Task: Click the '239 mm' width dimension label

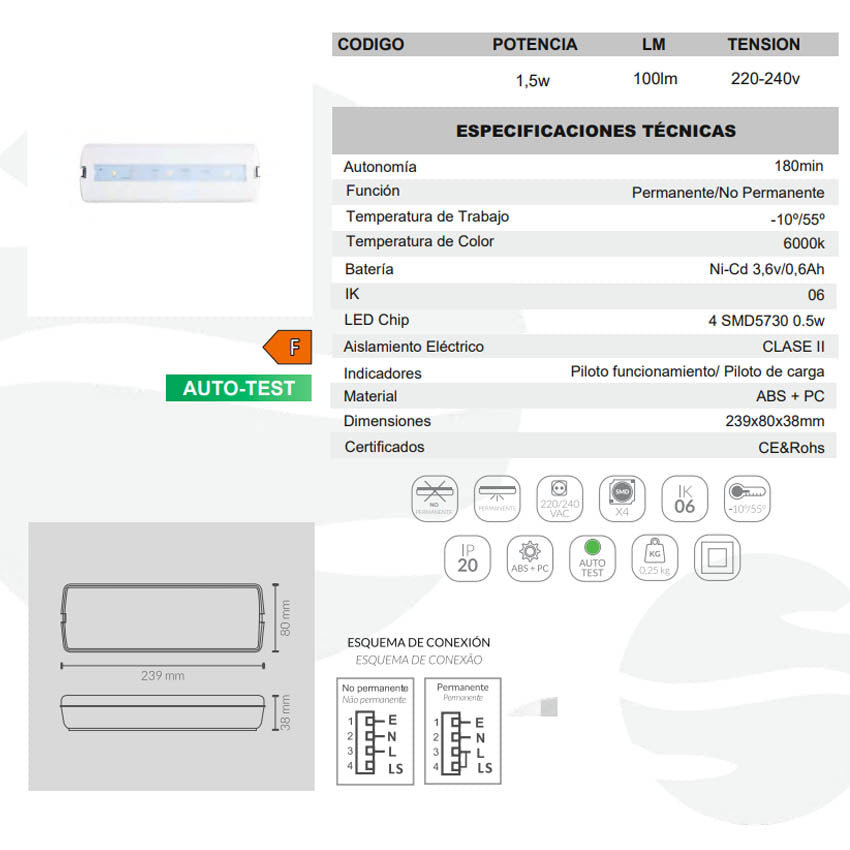Action: coord(163,676)
